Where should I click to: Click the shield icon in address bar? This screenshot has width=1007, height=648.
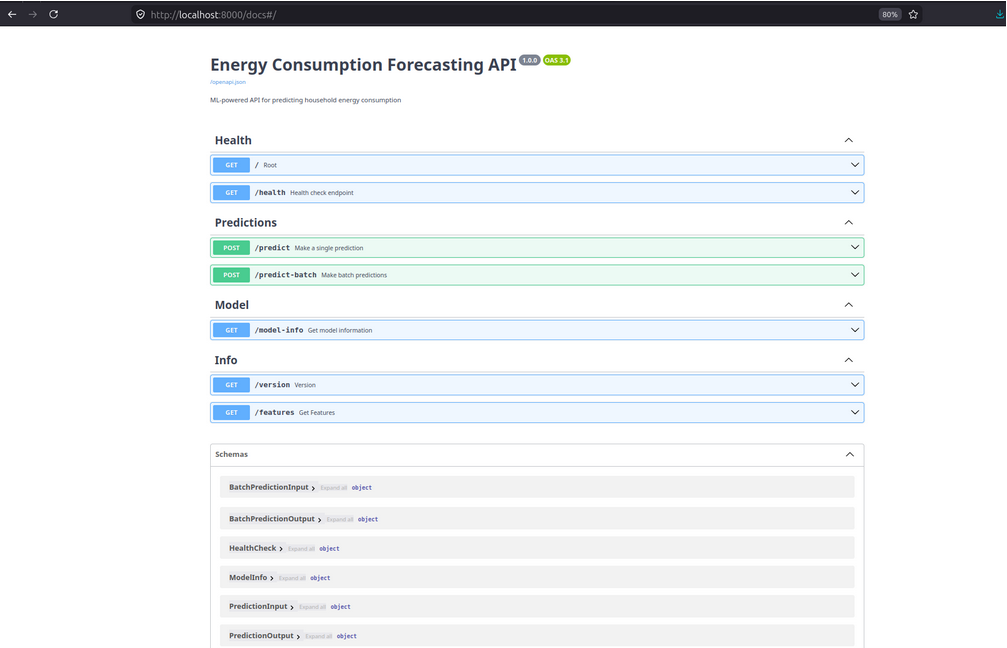point(140,14)
